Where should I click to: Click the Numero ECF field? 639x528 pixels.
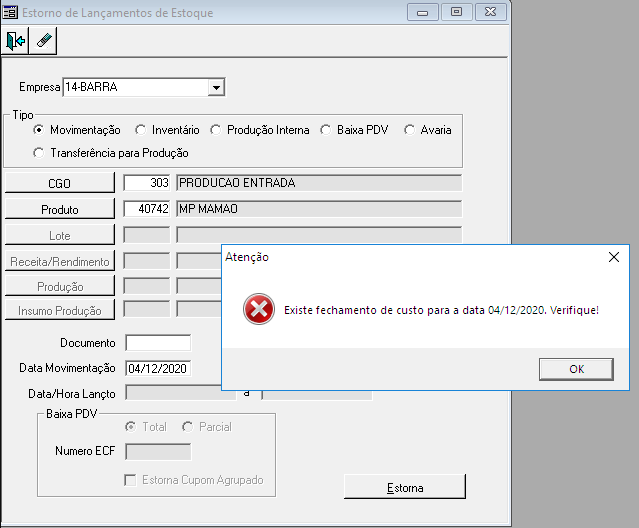click(x=158, y=452)
